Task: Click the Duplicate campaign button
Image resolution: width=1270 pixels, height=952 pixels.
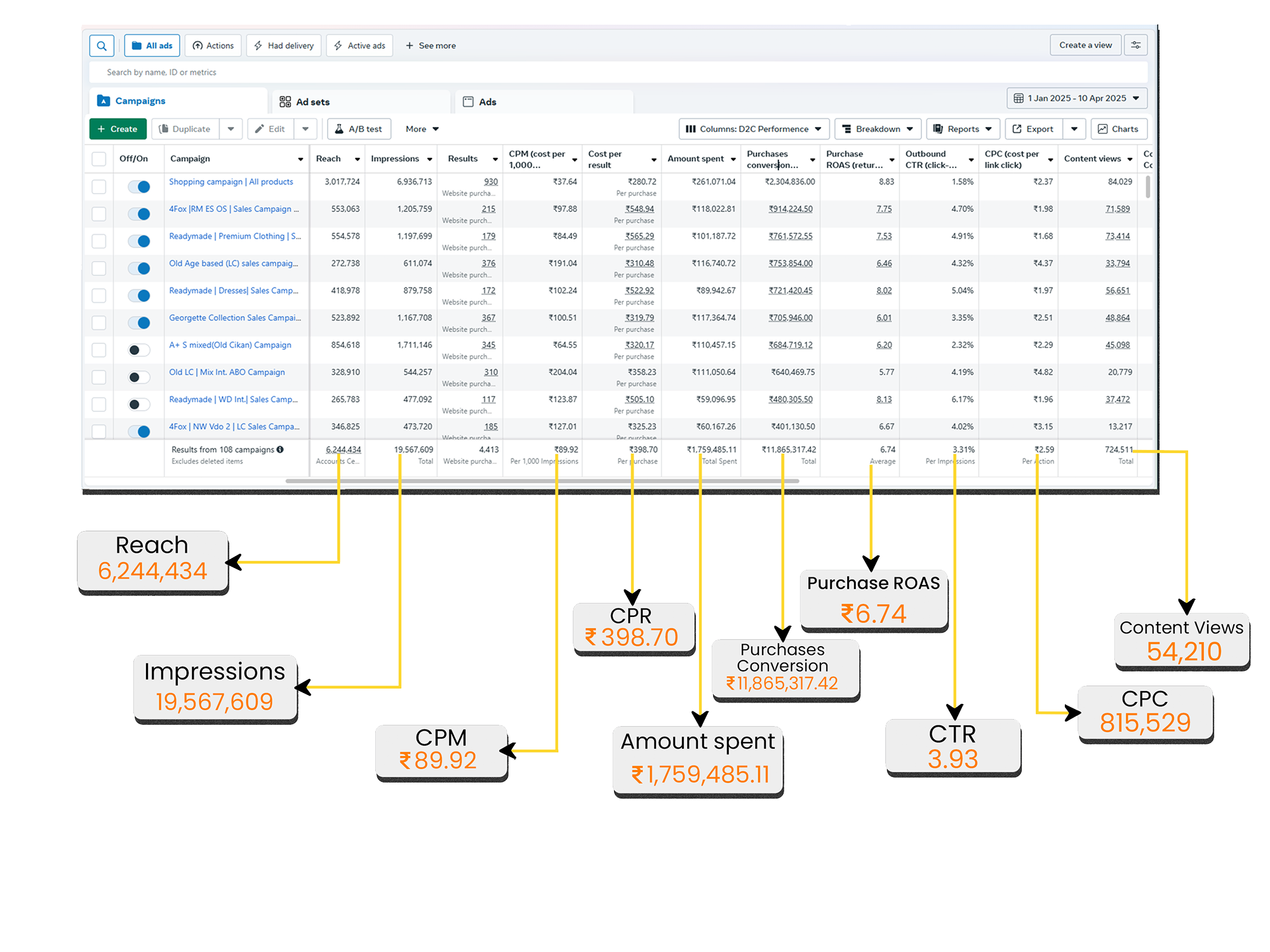Action: coord(185,129)
